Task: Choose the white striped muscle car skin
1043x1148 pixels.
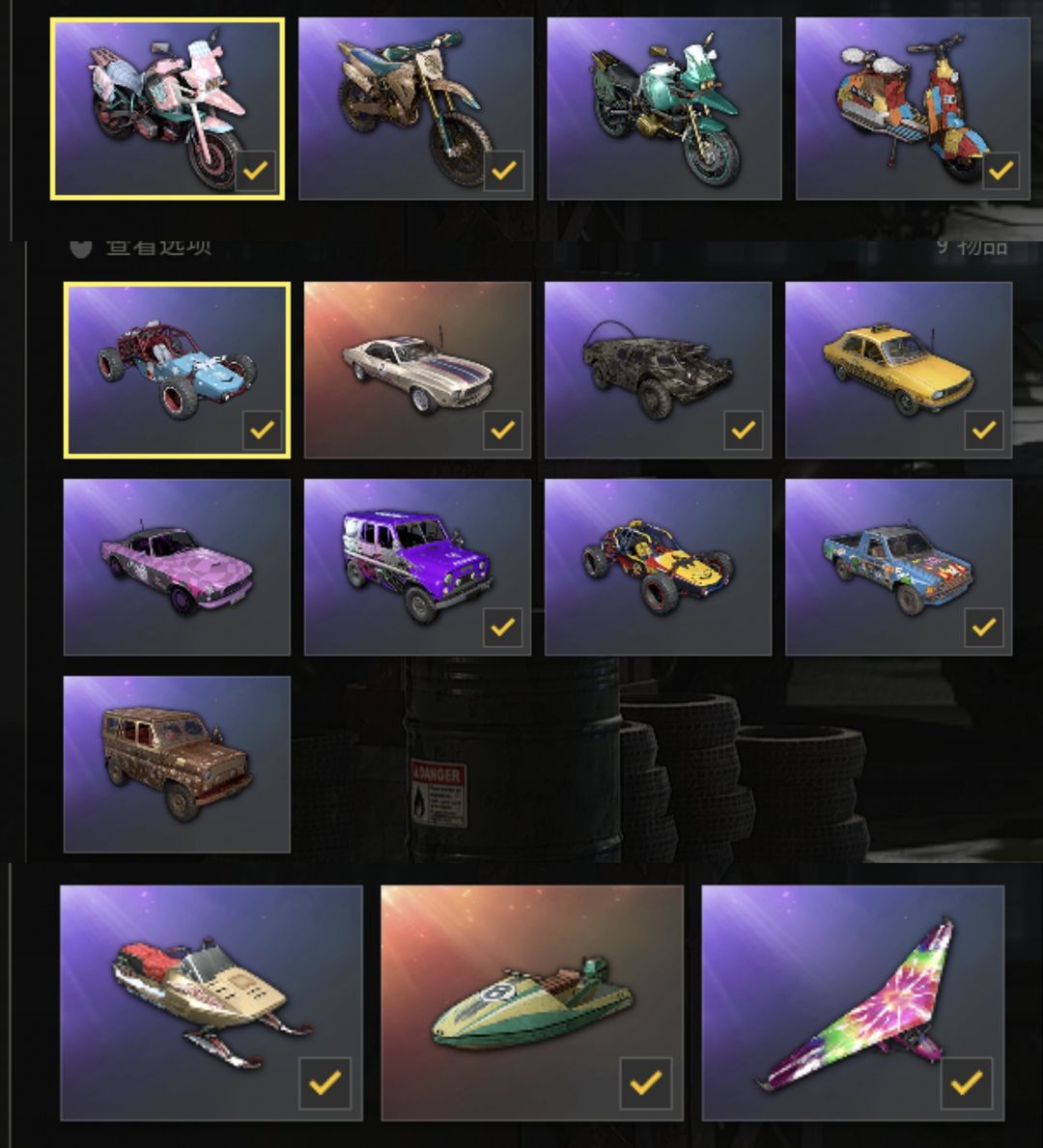Action: pyautogui.click(x=417, y=370)
